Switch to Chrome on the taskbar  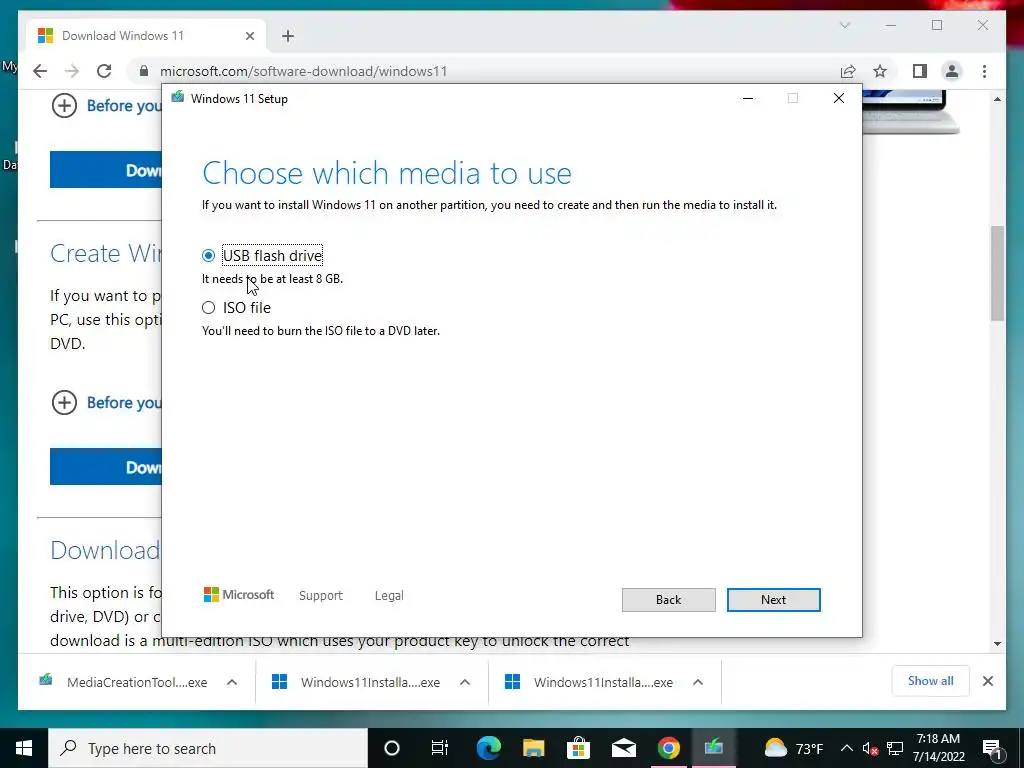click(668, 748)
